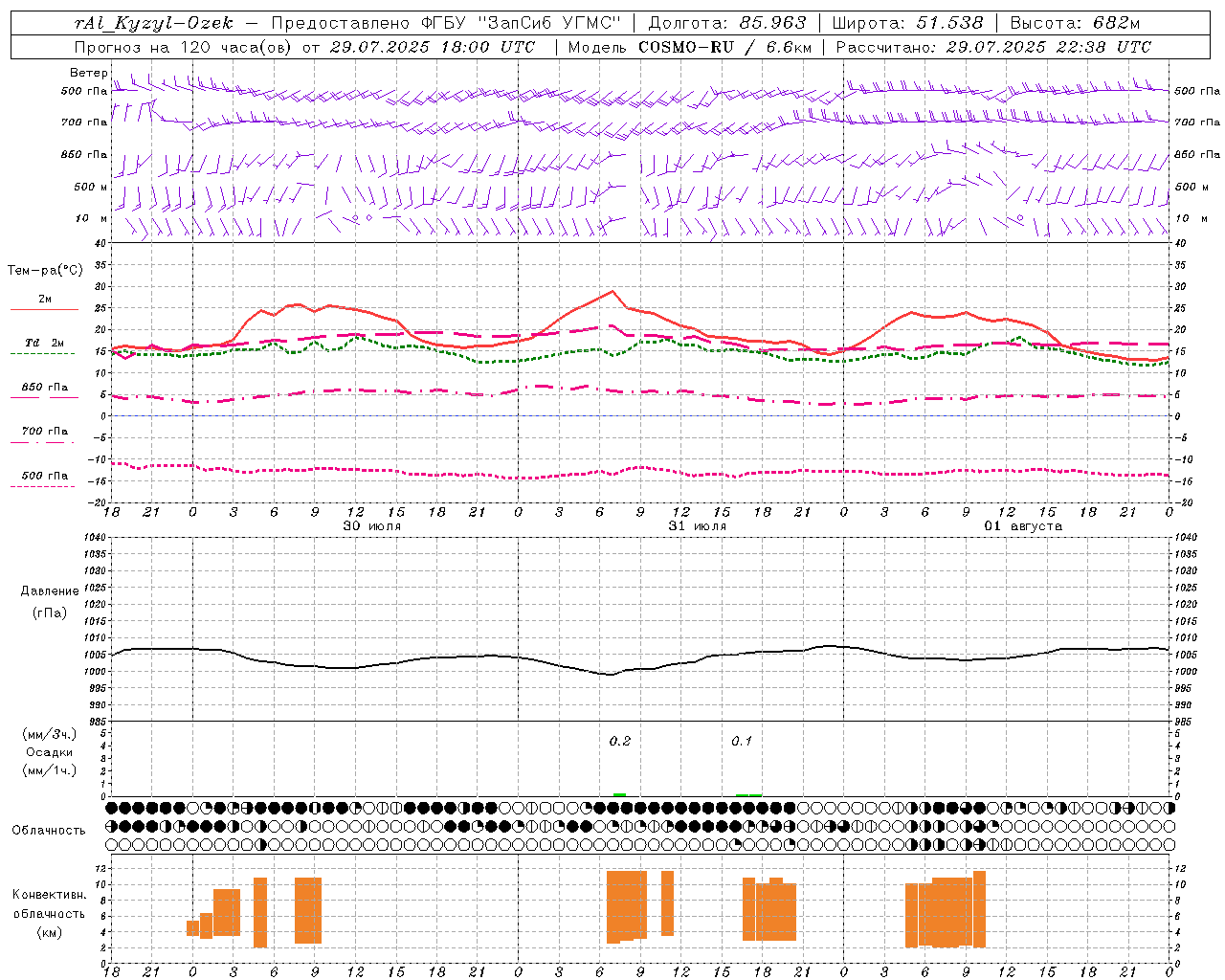Click the Долгота: 85.963 value

coord(727,23)
